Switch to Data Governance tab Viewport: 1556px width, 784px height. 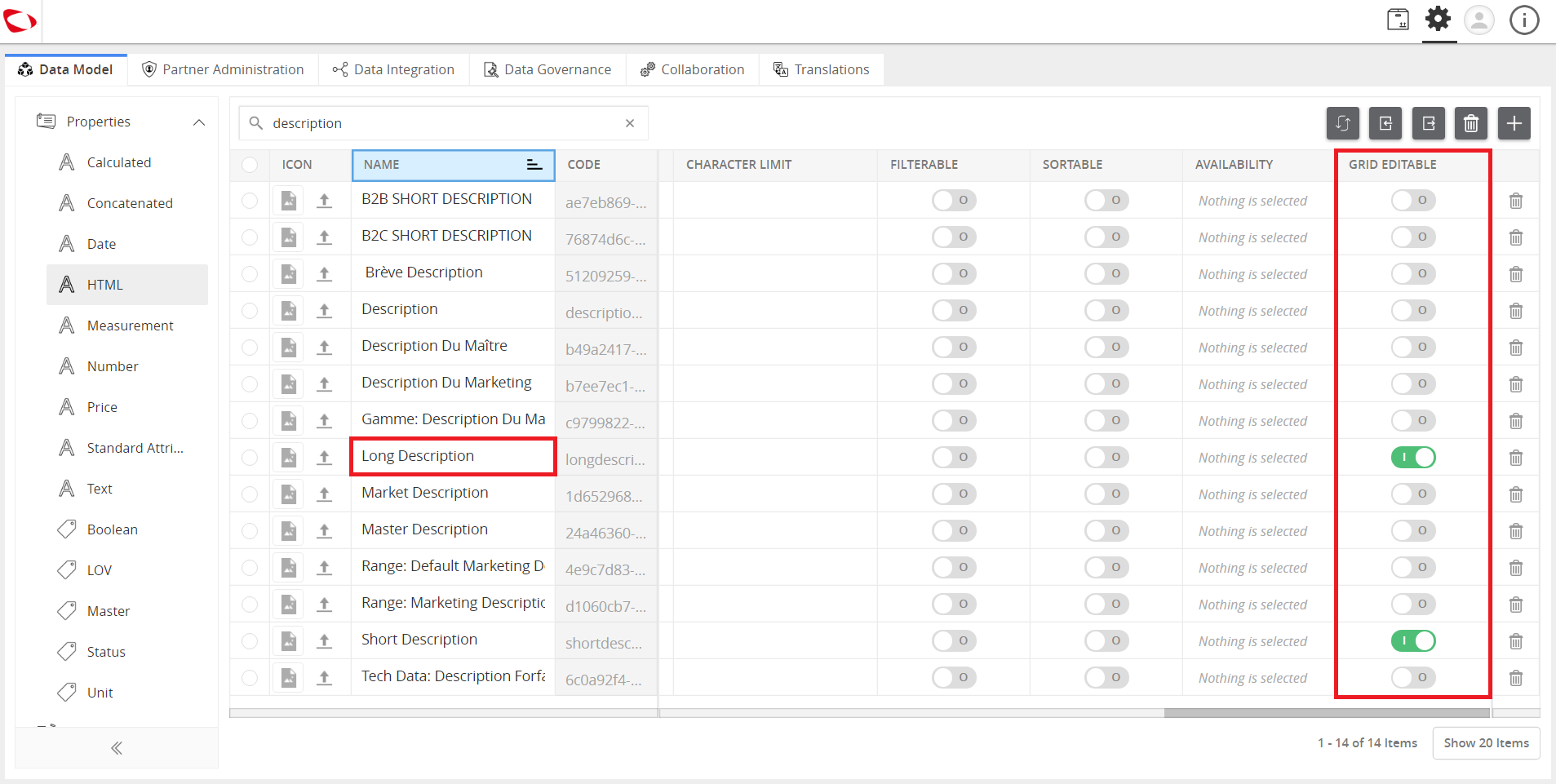point(547,69)
